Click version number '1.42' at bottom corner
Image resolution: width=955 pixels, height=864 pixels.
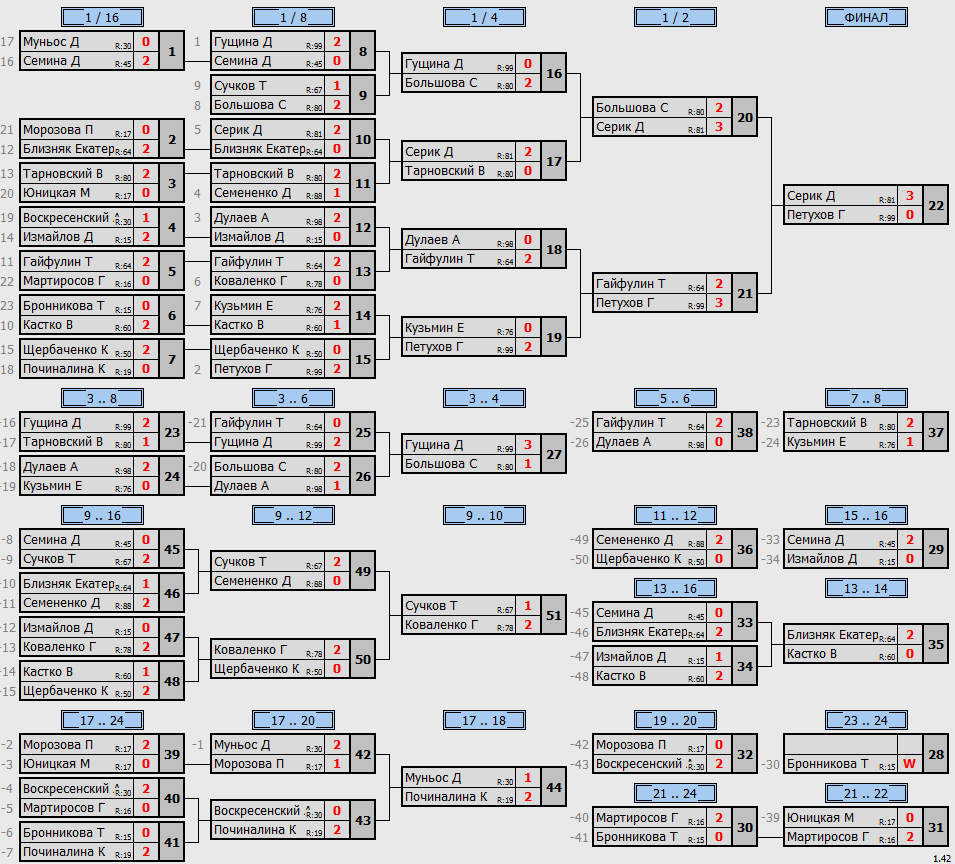[942, 858]
